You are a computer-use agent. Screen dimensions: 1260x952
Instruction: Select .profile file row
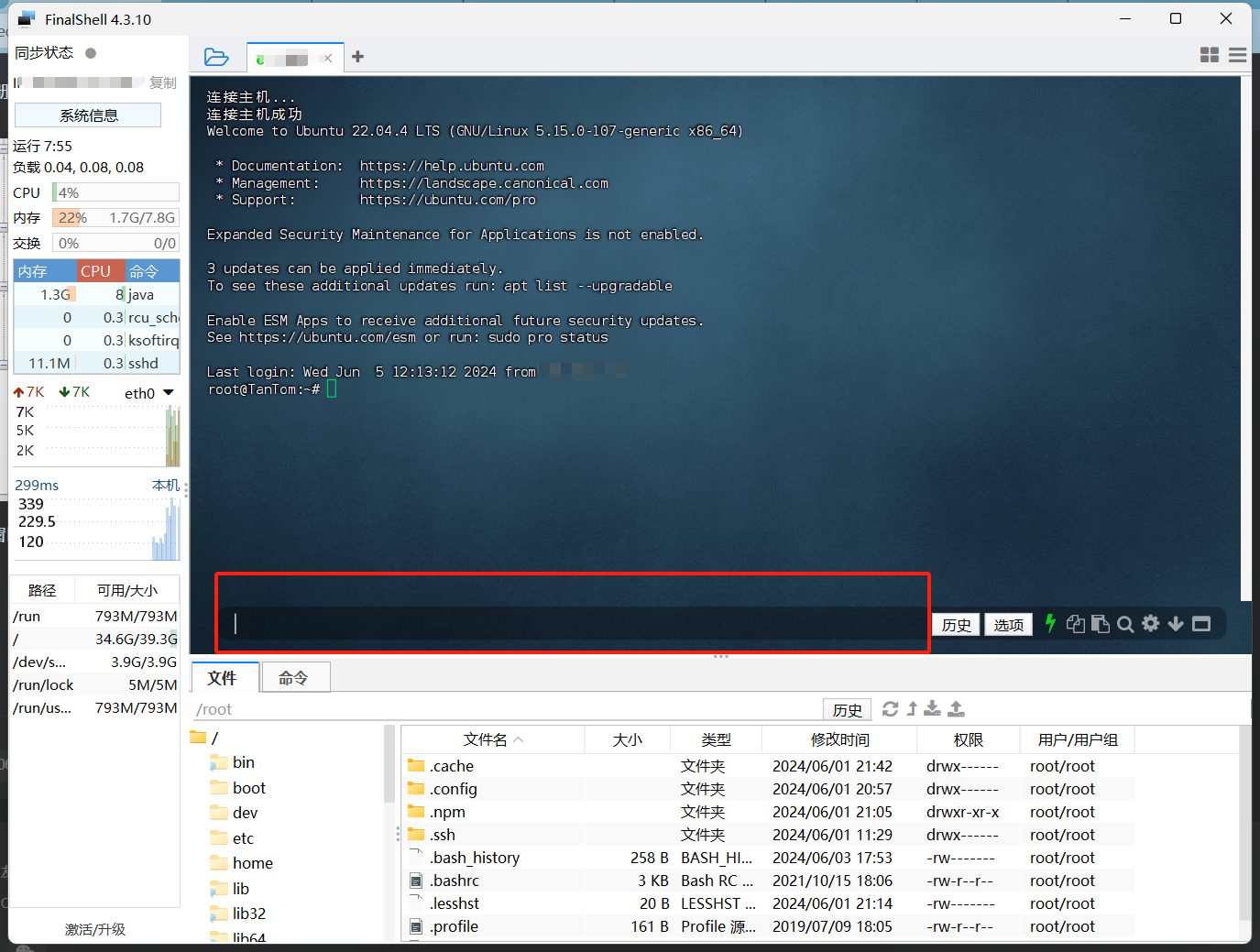pos(768,926)
